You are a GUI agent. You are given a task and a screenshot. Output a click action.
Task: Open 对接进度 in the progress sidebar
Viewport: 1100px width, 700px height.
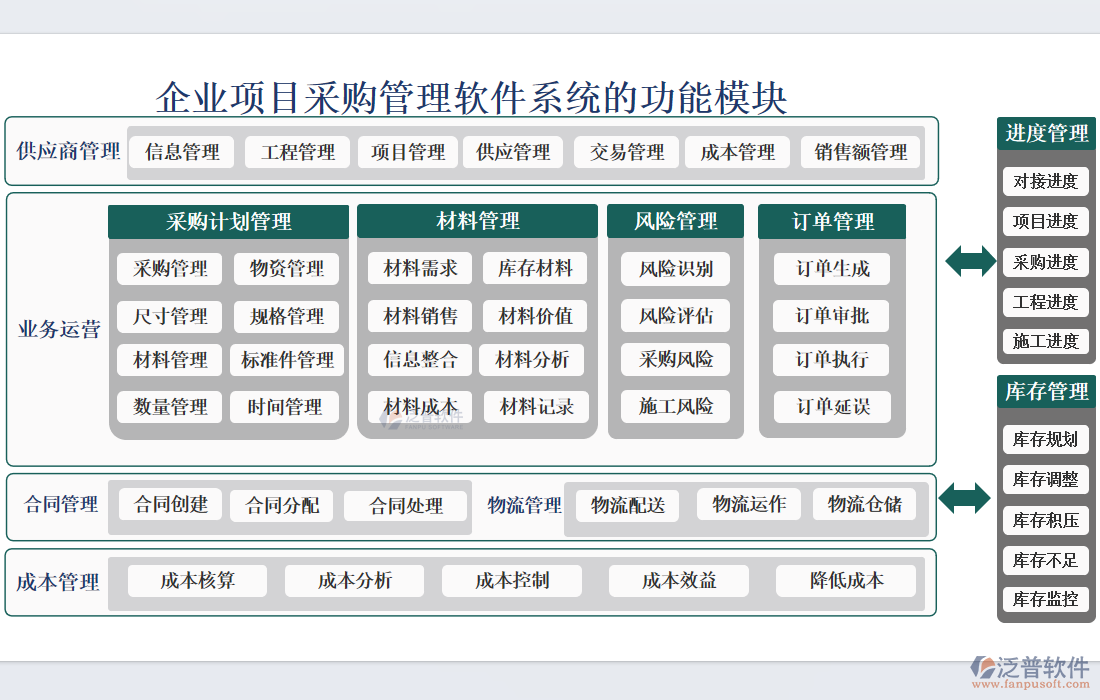tap(1045, 181)
